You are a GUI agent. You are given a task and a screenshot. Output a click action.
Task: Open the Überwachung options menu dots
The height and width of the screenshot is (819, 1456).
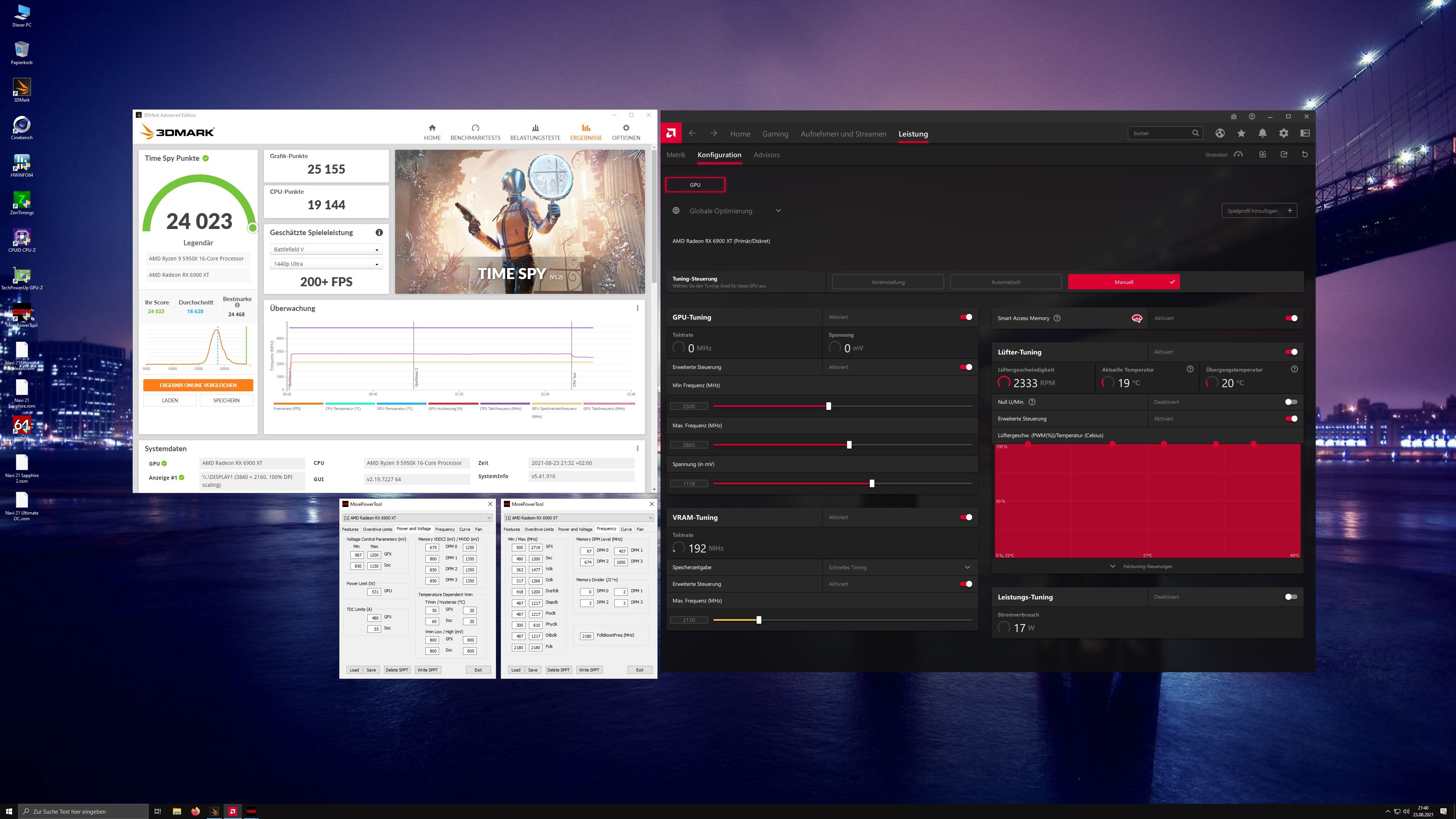(637, 308)
